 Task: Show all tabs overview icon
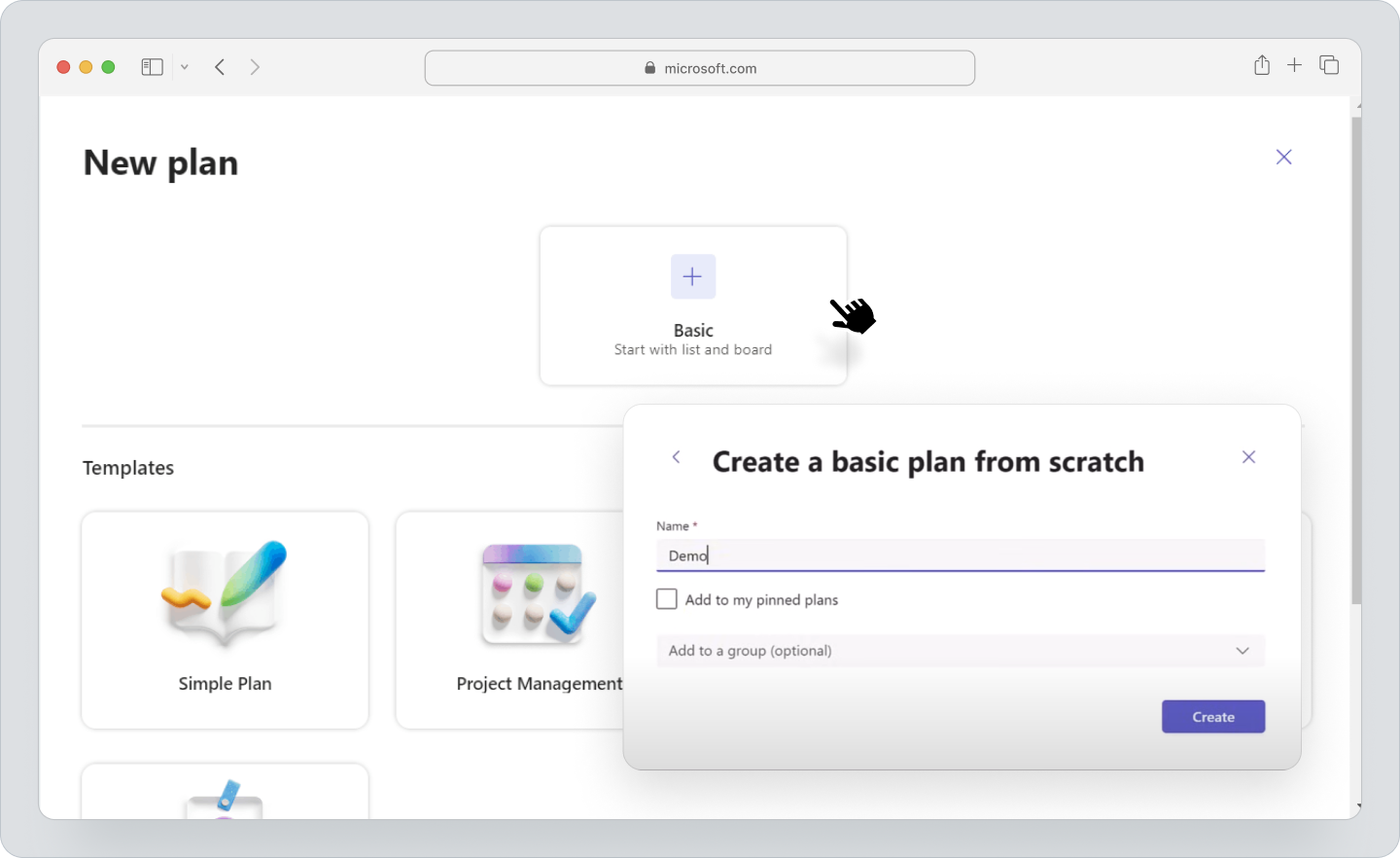[x=1328, y=65]
